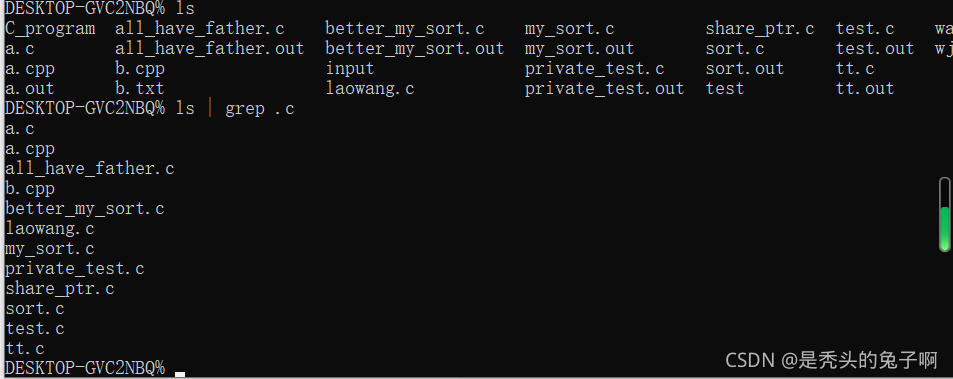953x379 pixels.
Task: Click tt.c in the grep output list
Action: pyautogui.click(x=24, y=349)
